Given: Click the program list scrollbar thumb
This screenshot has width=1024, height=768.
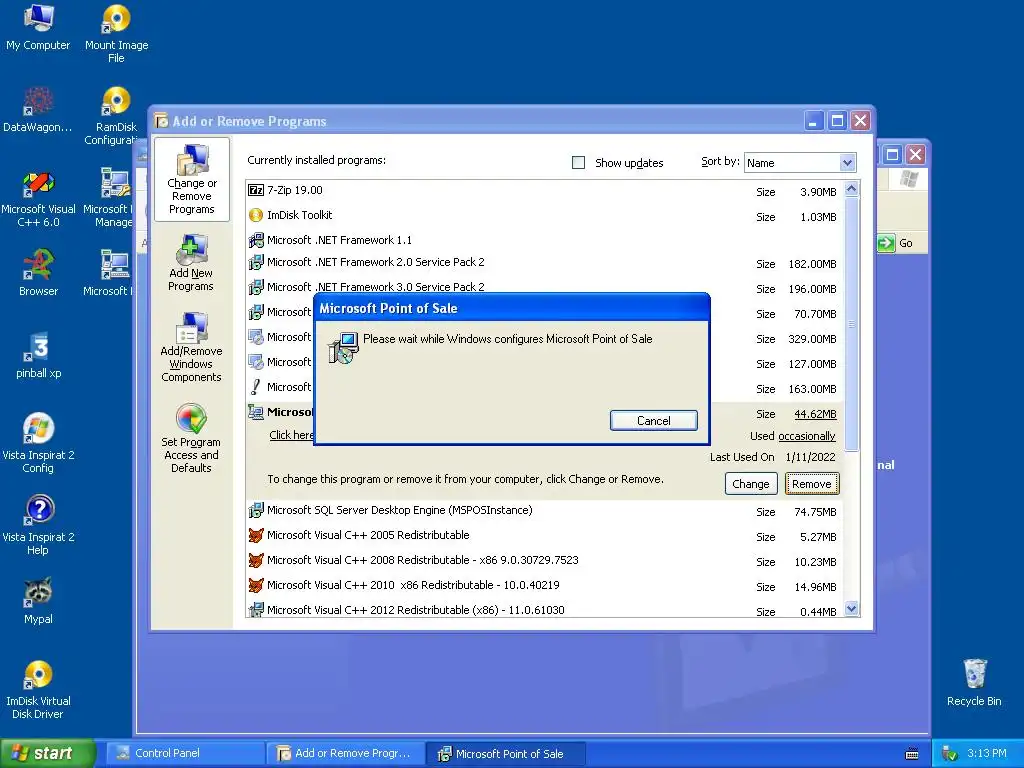Looking at the screenshot, I should [851, 324].
